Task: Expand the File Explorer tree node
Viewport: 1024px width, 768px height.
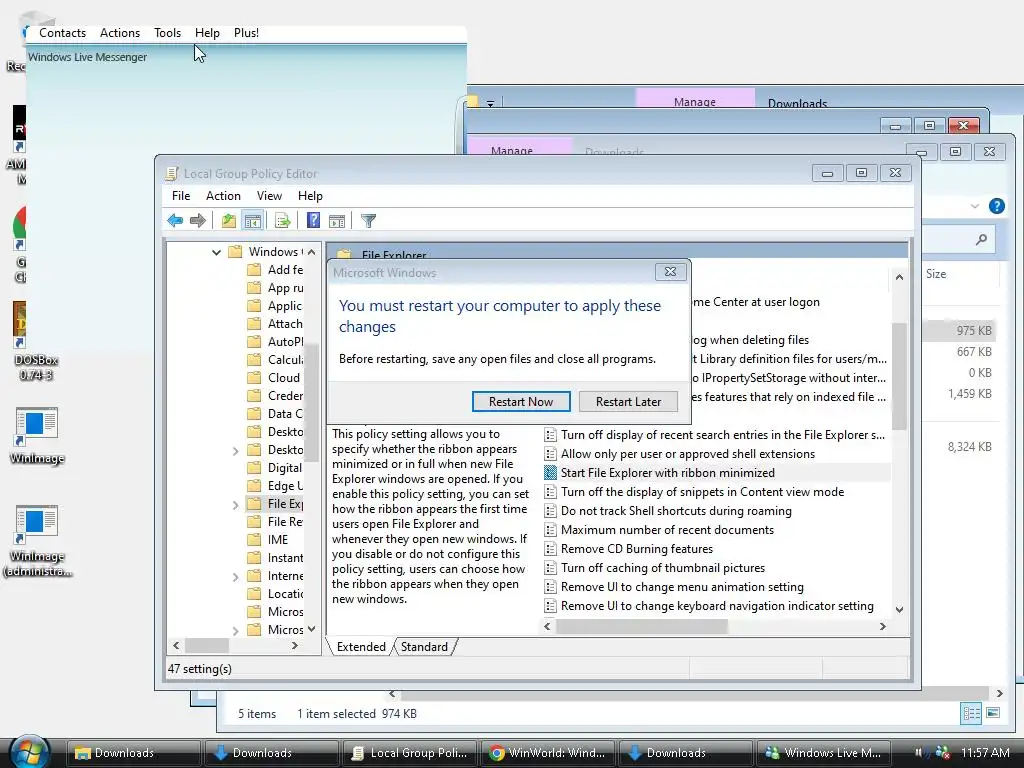Action: (x=236, y=504)
